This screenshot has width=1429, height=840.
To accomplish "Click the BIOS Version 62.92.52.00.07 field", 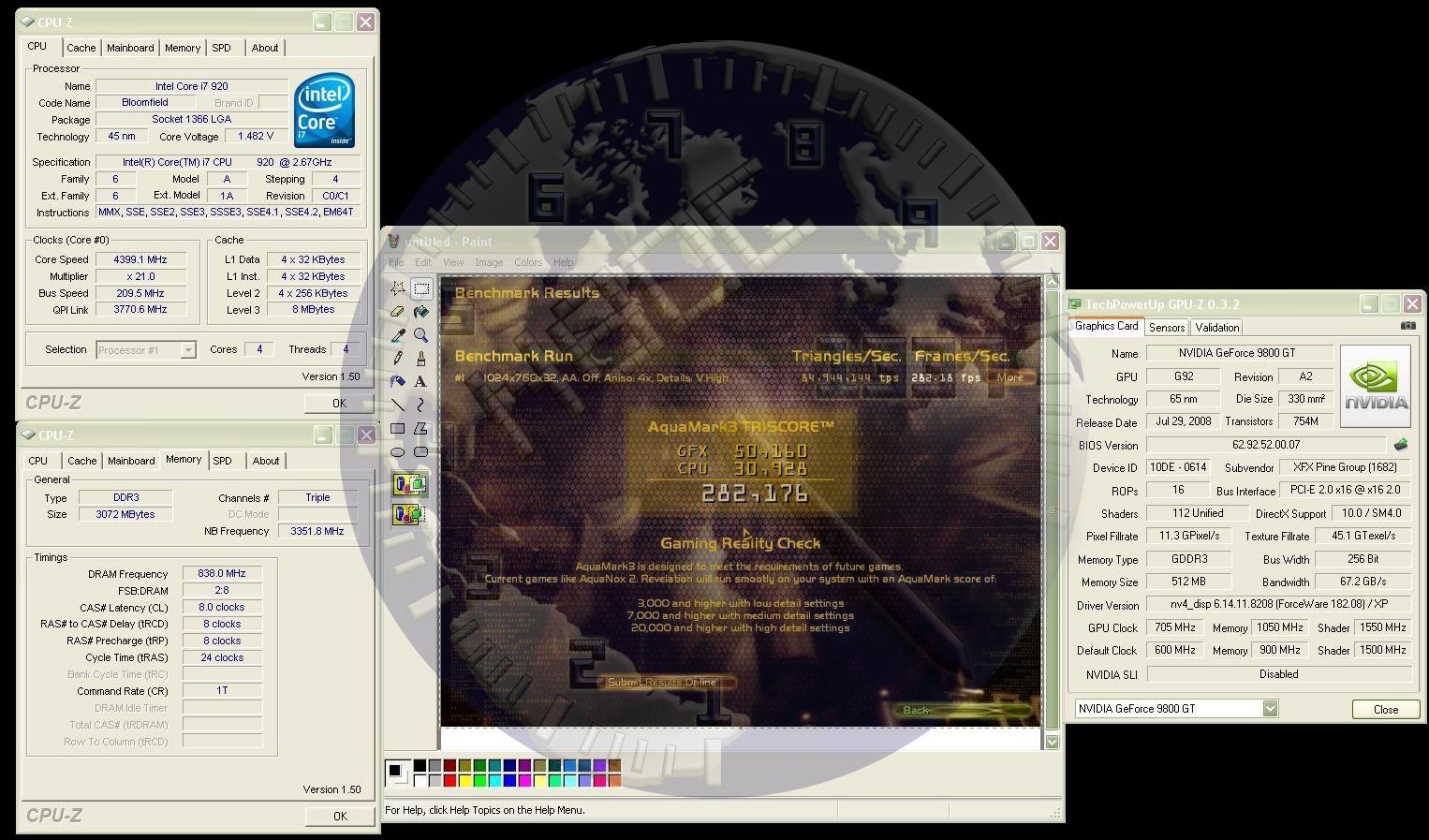I will 1266,445.
